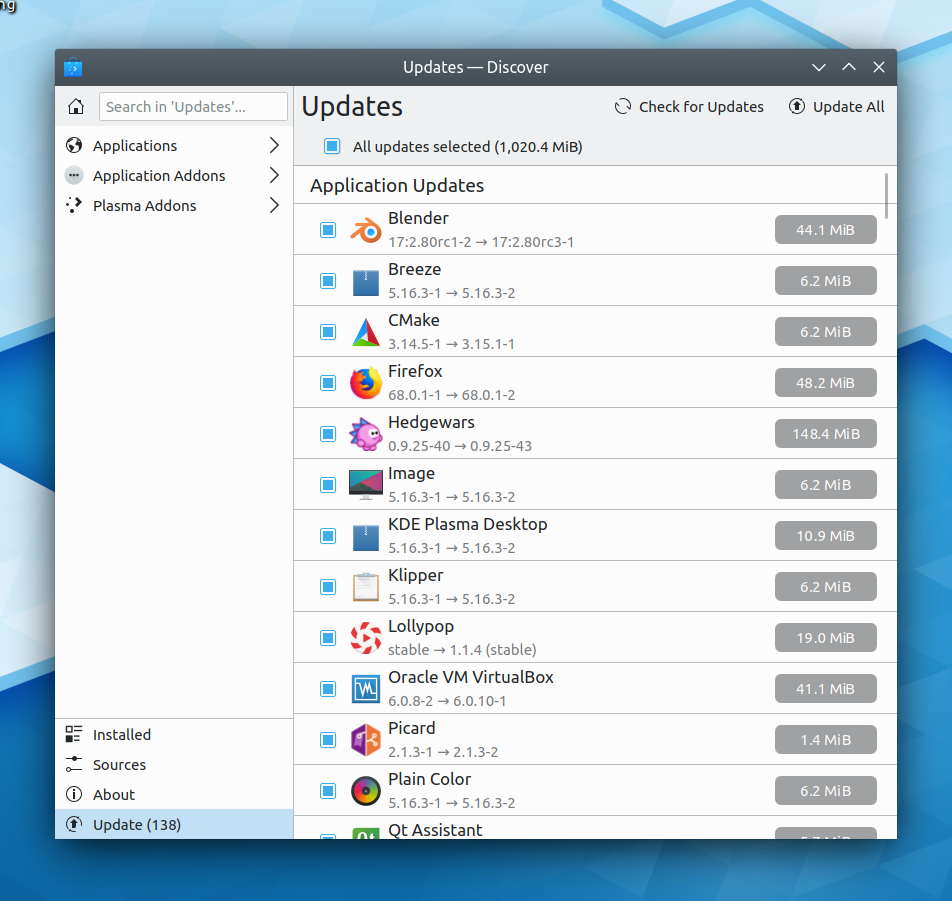The height and width of the screenshot is (901, 952).
Task: Click the Discover app icon in title bar
Action: pos(73,67)
